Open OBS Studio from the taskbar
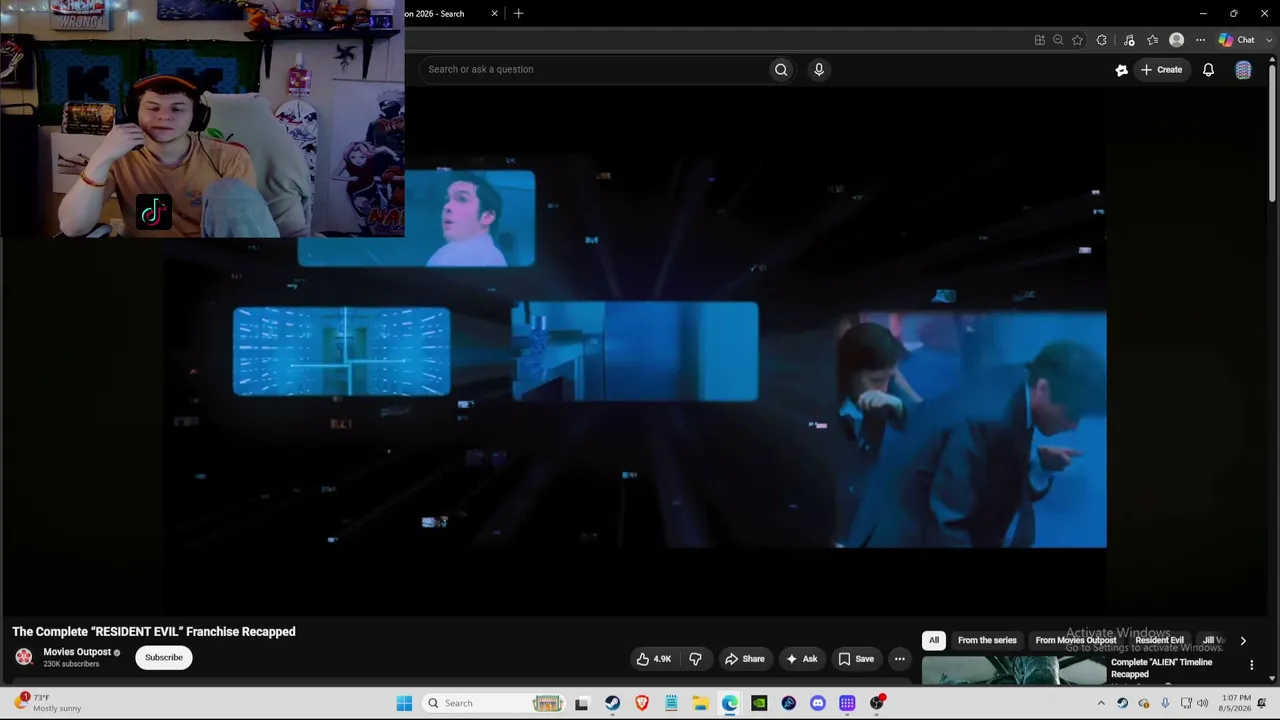 [877, 703]
